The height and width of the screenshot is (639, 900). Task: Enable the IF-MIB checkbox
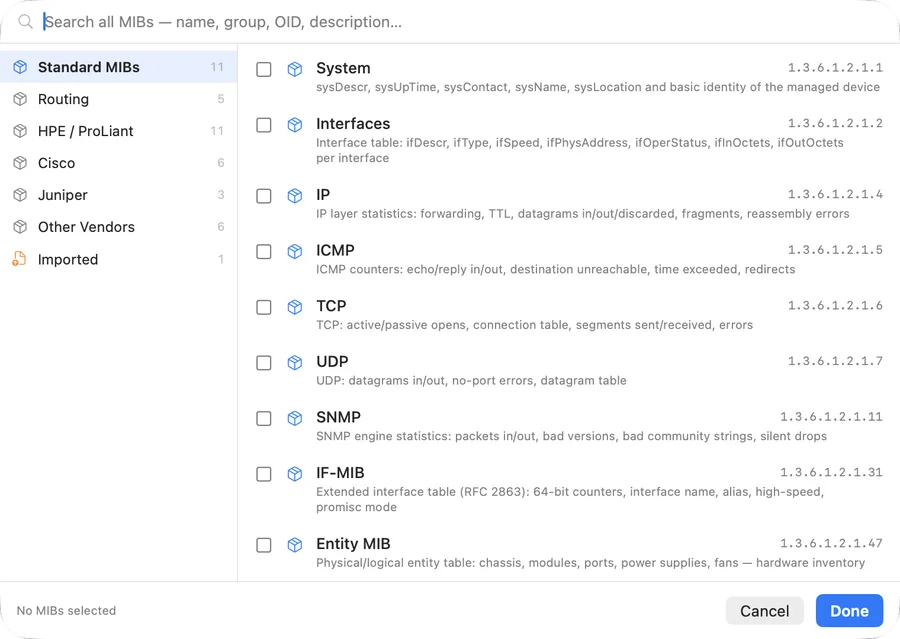tap(264, 474)
